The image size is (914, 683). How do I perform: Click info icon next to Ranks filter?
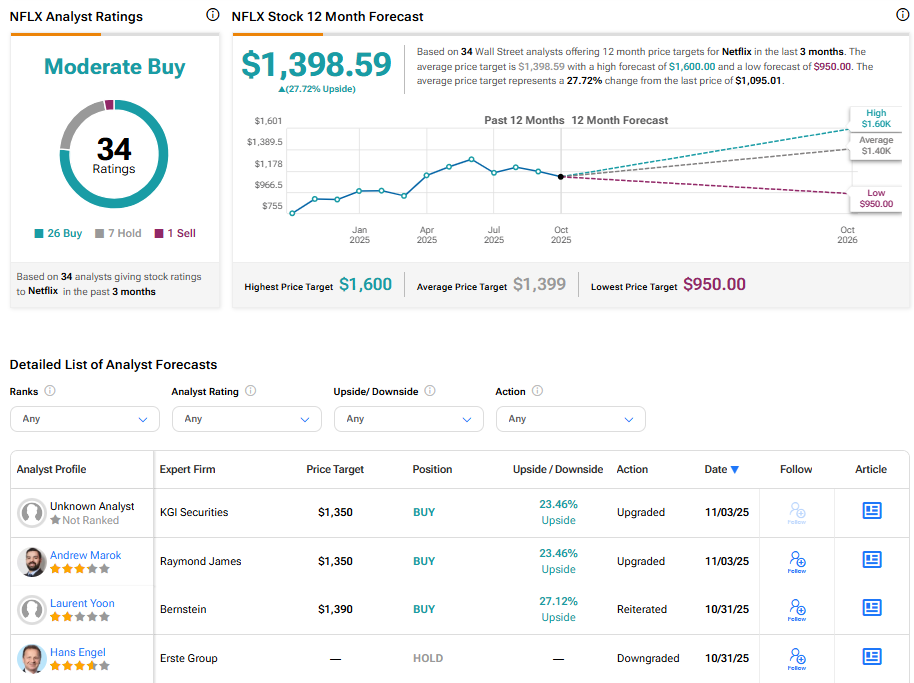[50, 391]
